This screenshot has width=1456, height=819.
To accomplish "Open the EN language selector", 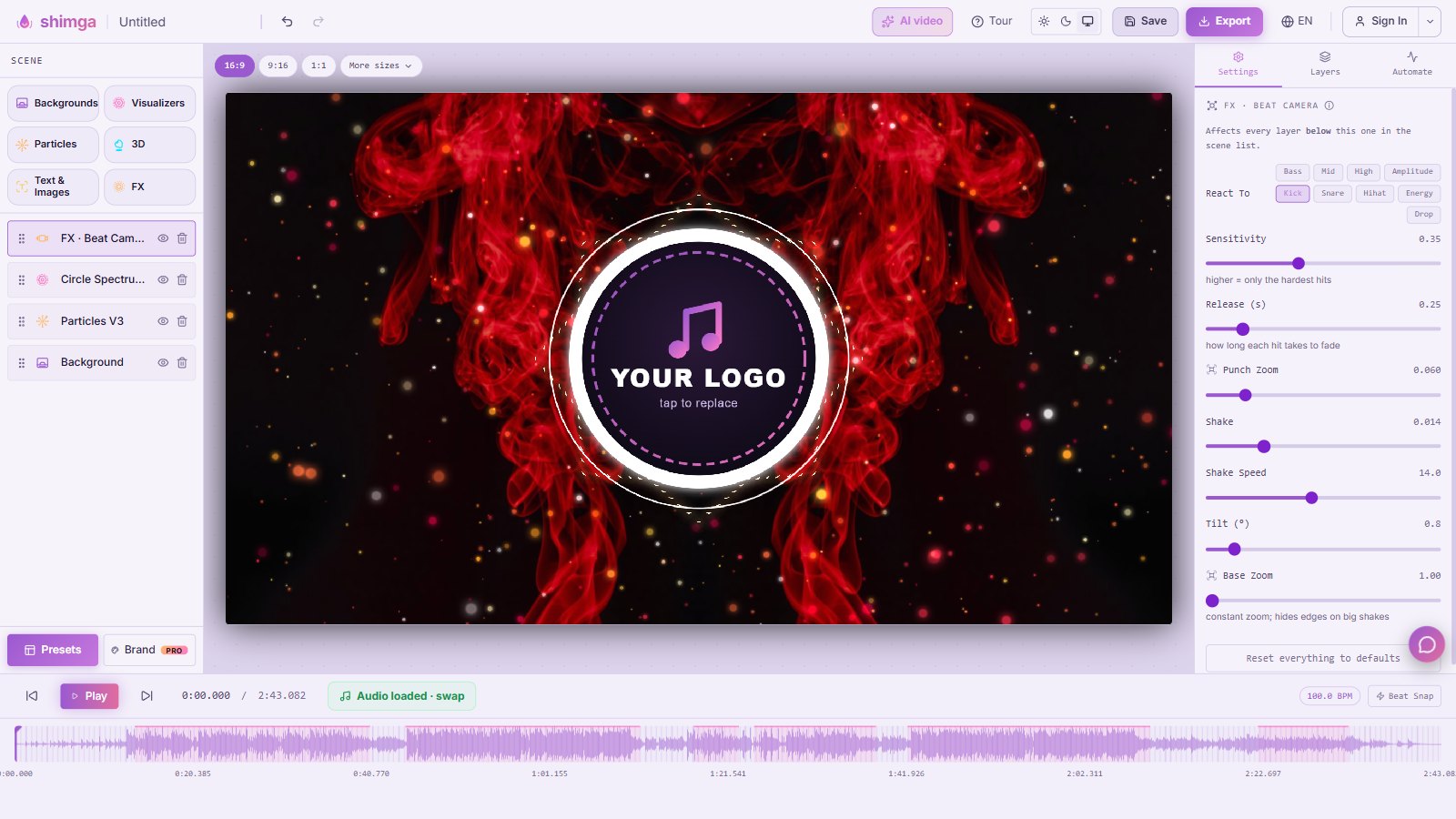I will click(x=1297, y=21).
